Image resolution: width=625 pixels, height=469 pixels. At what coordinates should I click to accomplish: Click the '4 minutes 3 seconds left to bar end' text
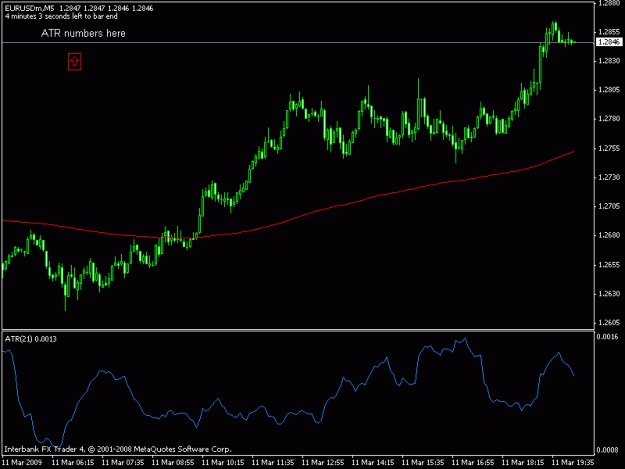click(61, 16)
